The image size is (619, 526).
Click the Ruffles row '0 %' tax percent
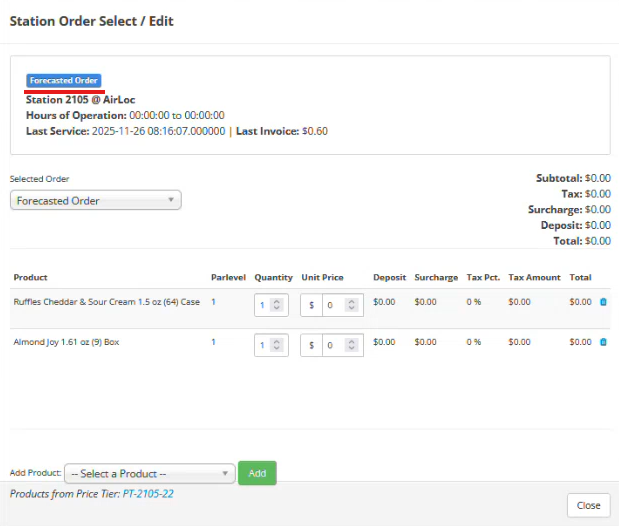pyautogui.click(x=474, y=302)
